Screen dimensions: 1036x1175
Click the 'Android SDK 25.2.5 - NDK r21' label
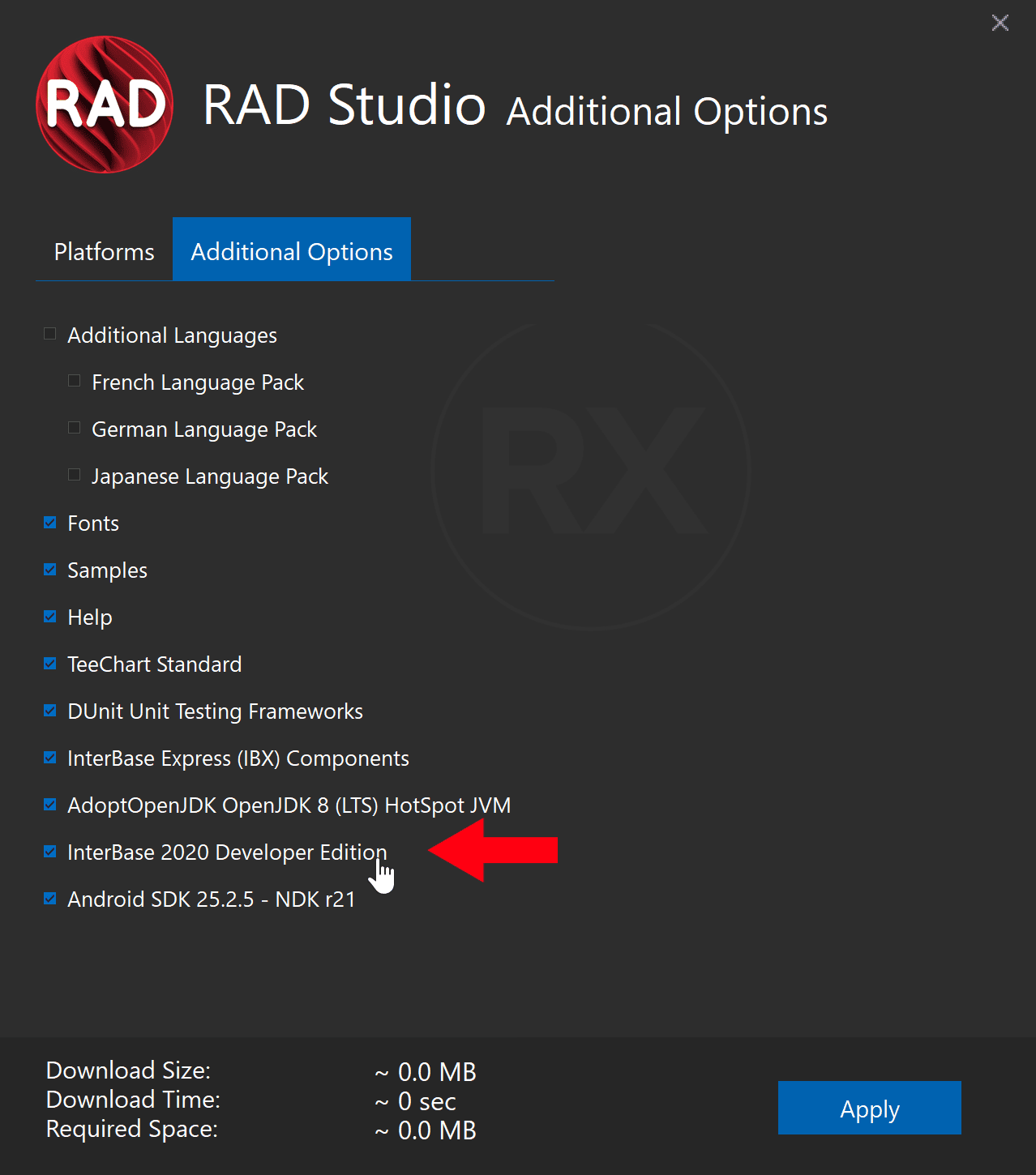point(212,899)
